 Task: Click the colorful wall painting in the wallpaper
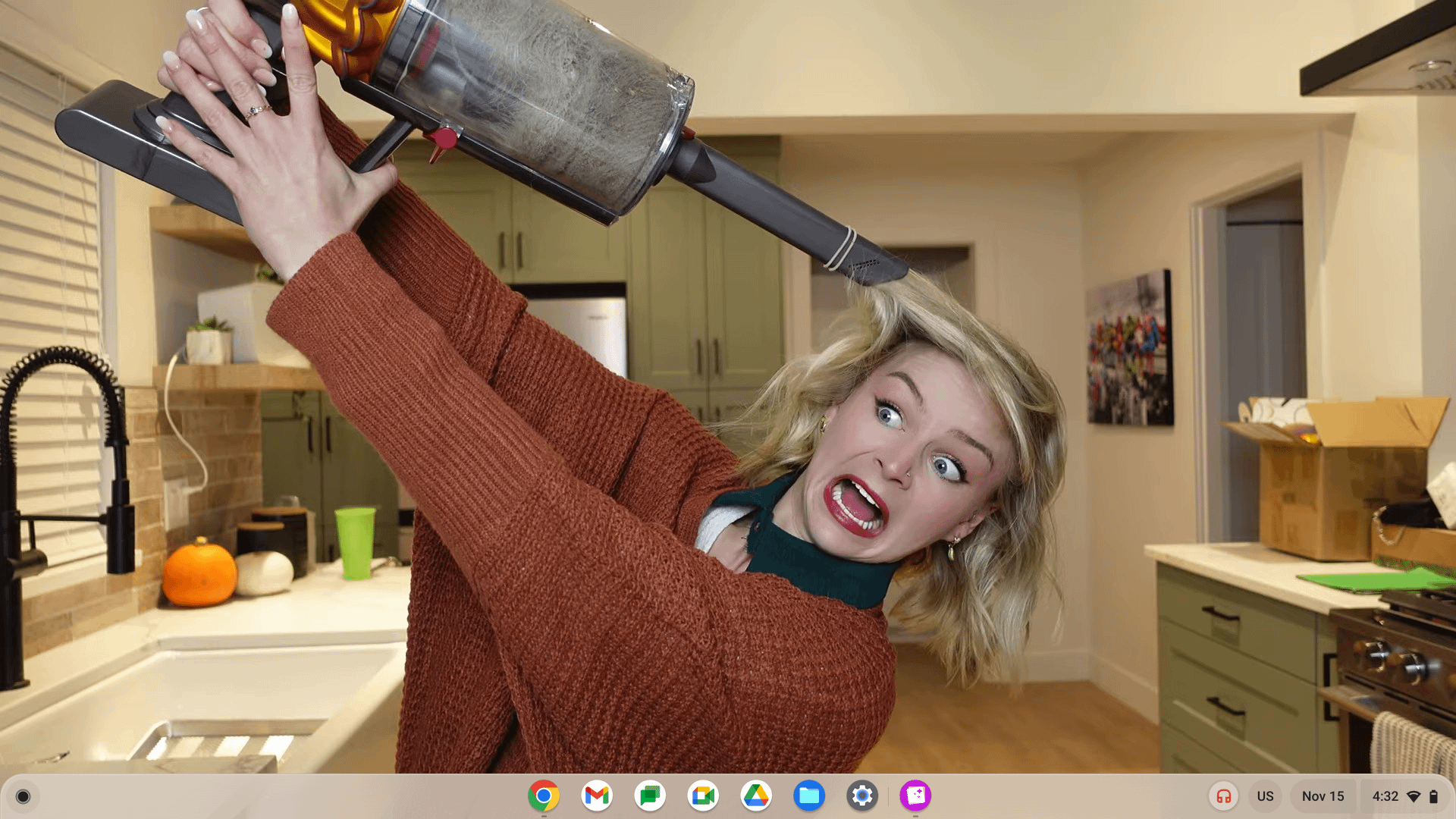click(x=1129, y=349)
